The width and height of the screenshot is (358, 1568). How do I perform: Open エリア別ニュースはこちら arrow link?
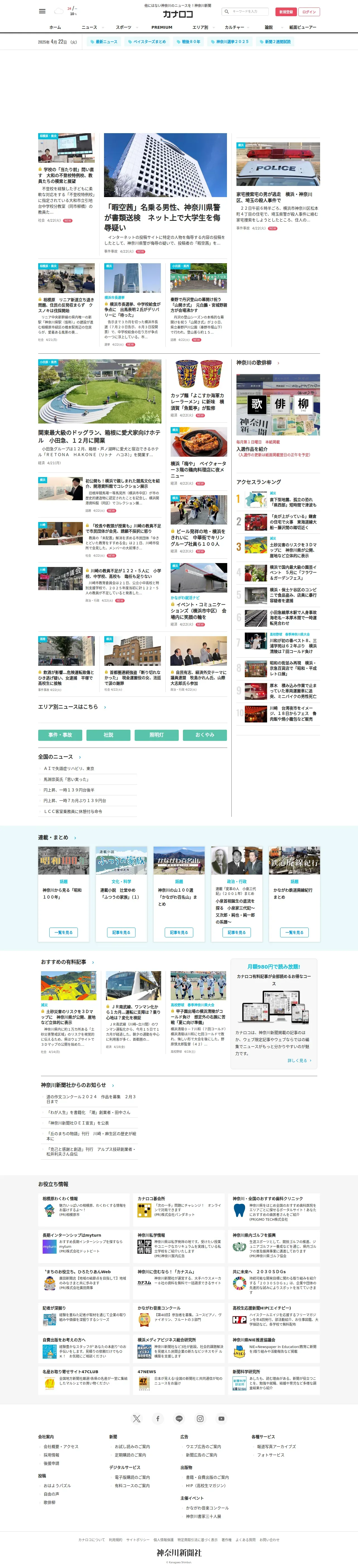click(x=105, y=707)
